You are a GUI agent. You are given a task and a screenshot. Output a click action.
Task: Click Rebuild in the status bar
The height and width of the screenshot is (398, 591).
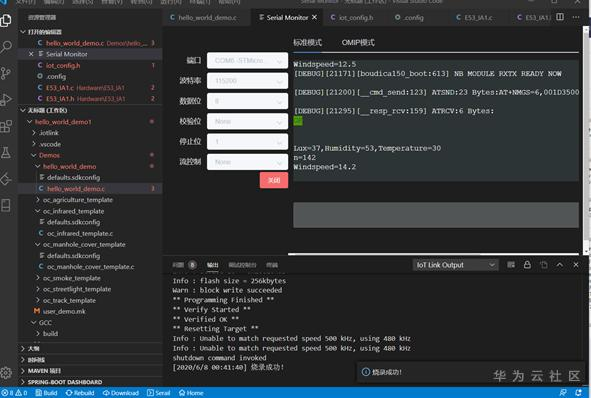[80, 393]
